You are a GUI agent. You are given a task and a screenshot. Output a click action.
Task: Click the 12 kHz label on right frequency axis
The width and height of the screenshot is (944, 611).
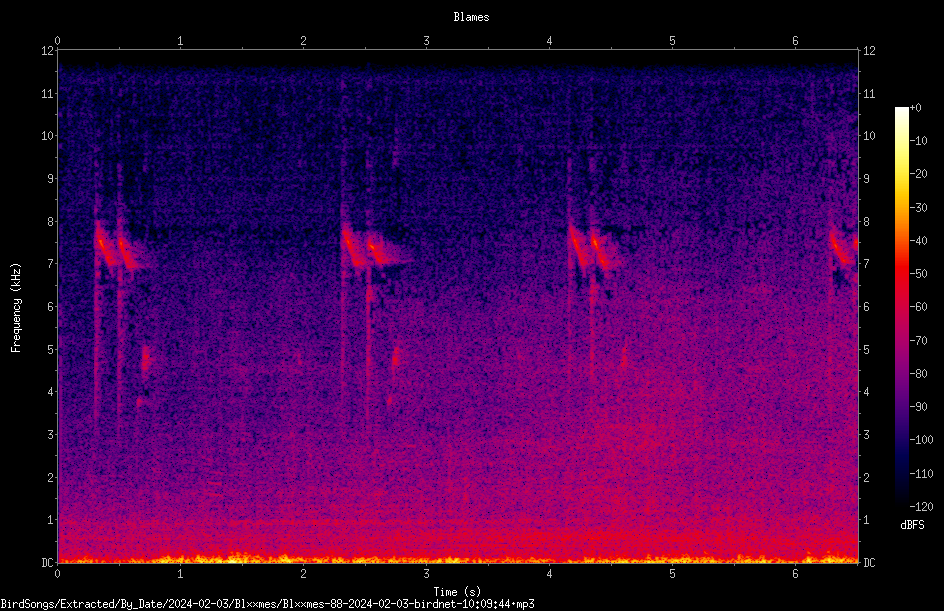[869, 51]
